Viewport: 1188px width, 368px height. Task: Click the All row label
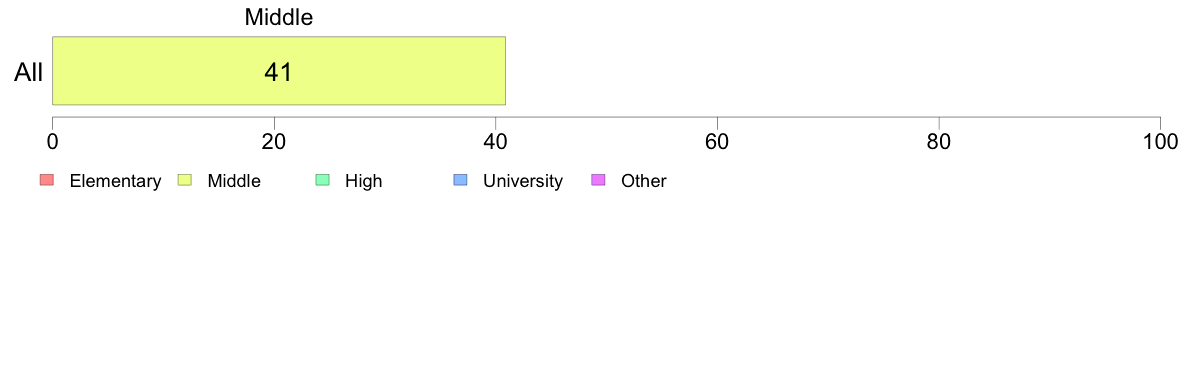point(29,73)
